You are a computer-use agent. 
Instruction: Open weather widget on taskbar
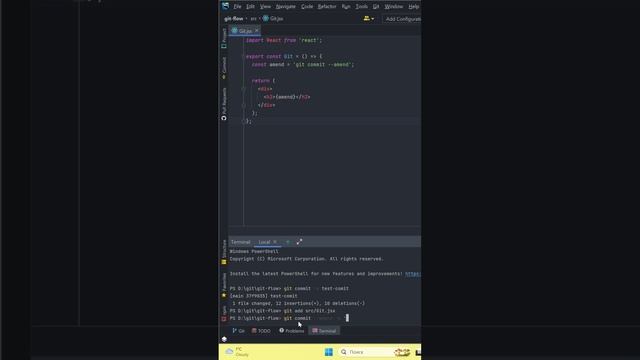coord(238,352)
